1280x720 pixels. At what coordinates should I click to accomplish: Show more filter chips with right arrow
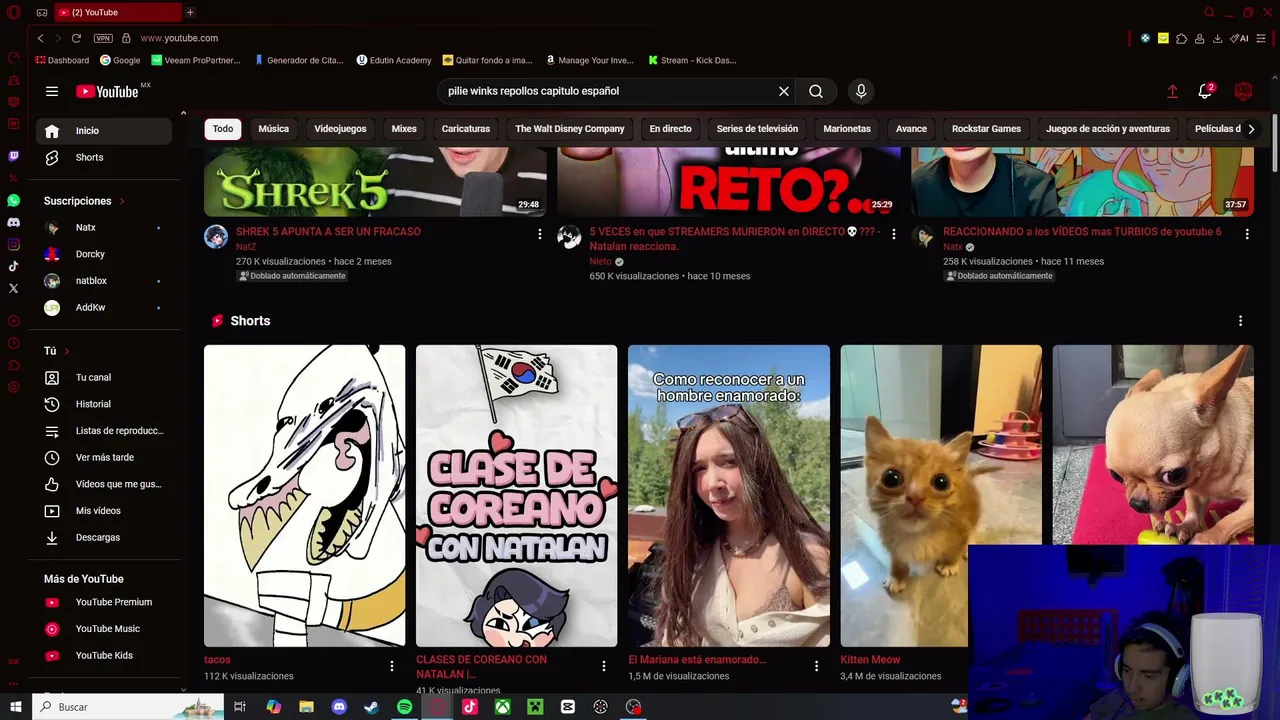point(1251,129)
